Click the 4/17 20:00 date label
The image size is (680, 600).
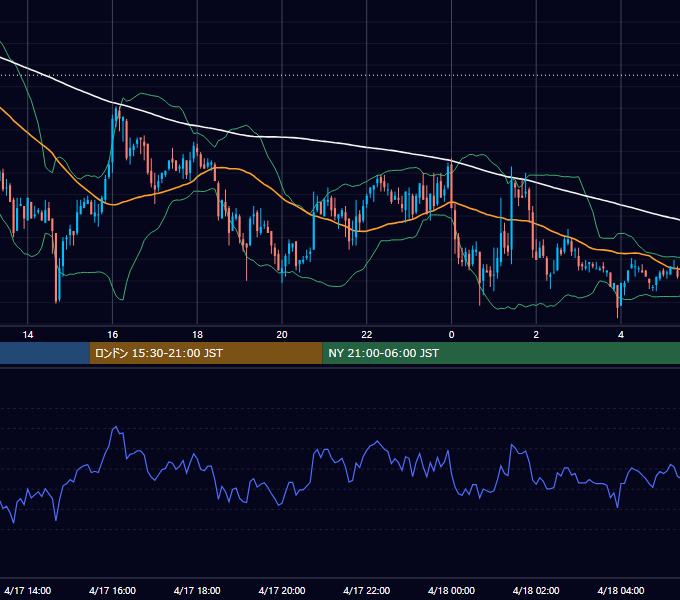282,590
